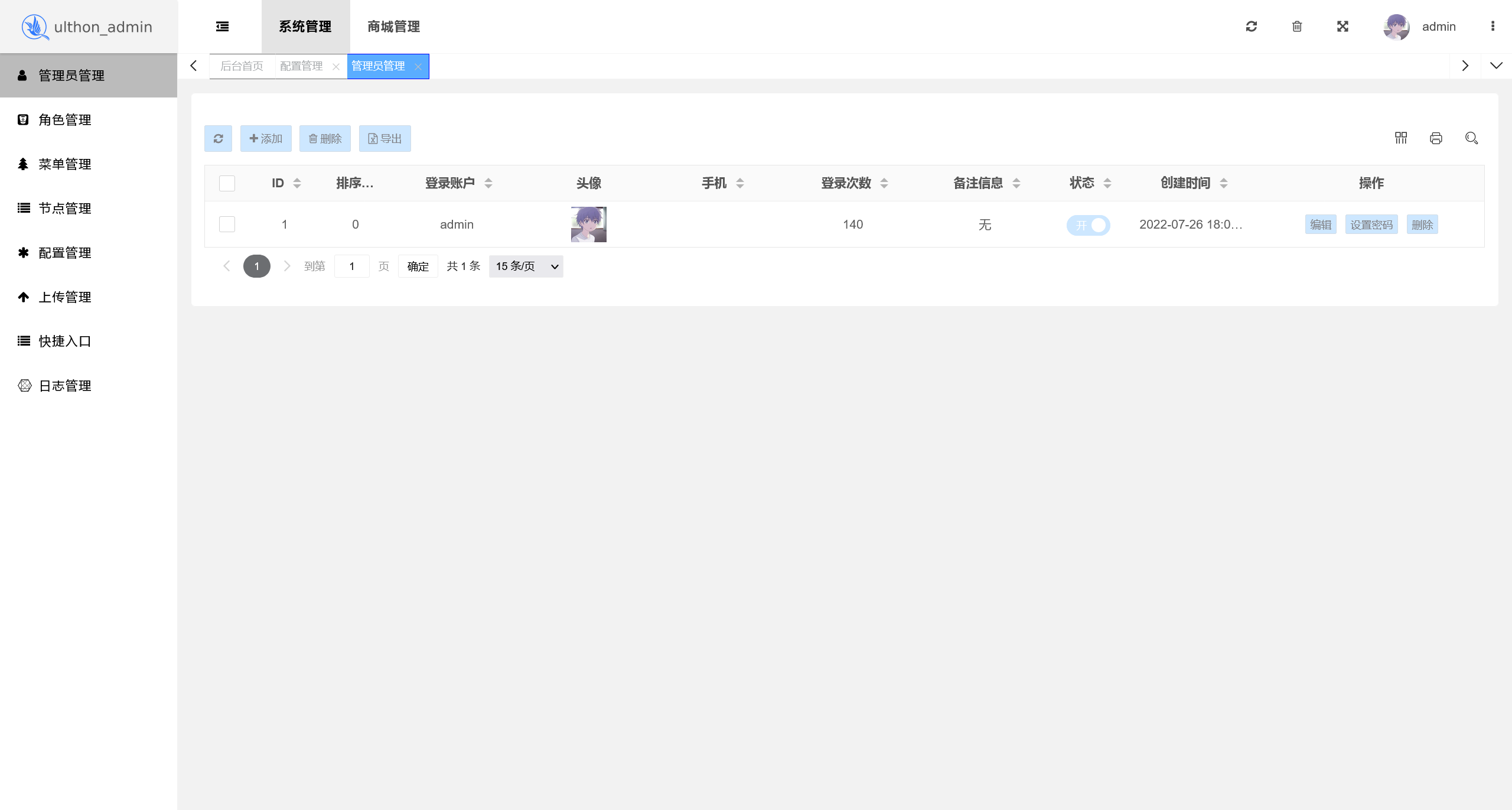Open the column settings grid icon
1512x810 pixels.
pyautogui.click(x=1401, y=138)
